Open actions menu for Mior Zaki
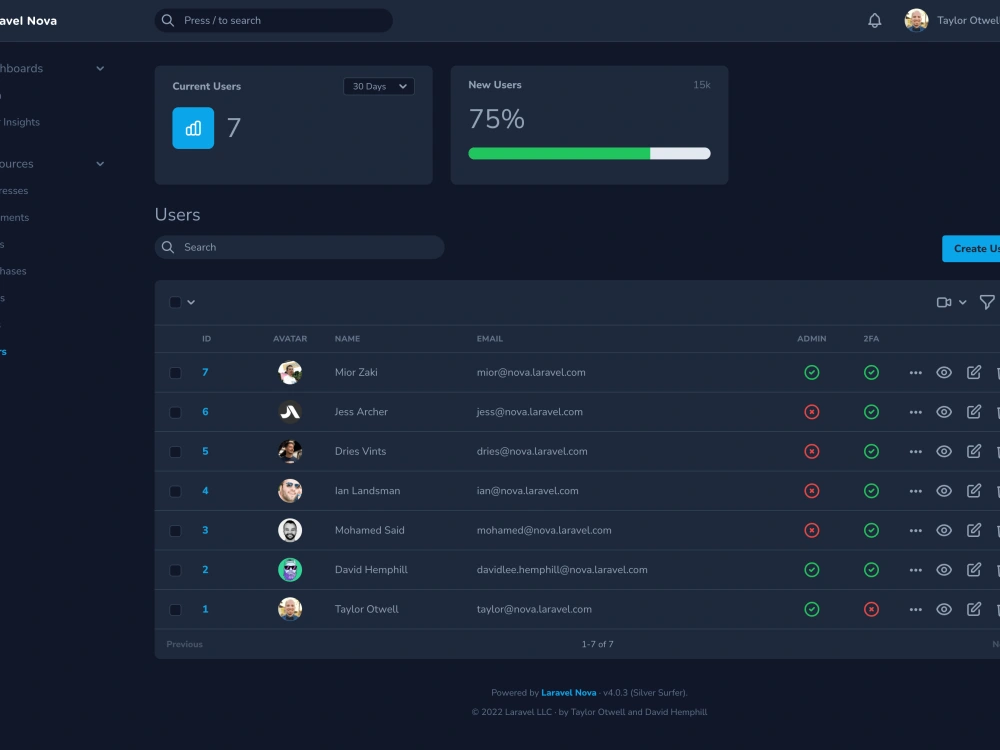Screen dimensions: 1000x750 point(915,372)
